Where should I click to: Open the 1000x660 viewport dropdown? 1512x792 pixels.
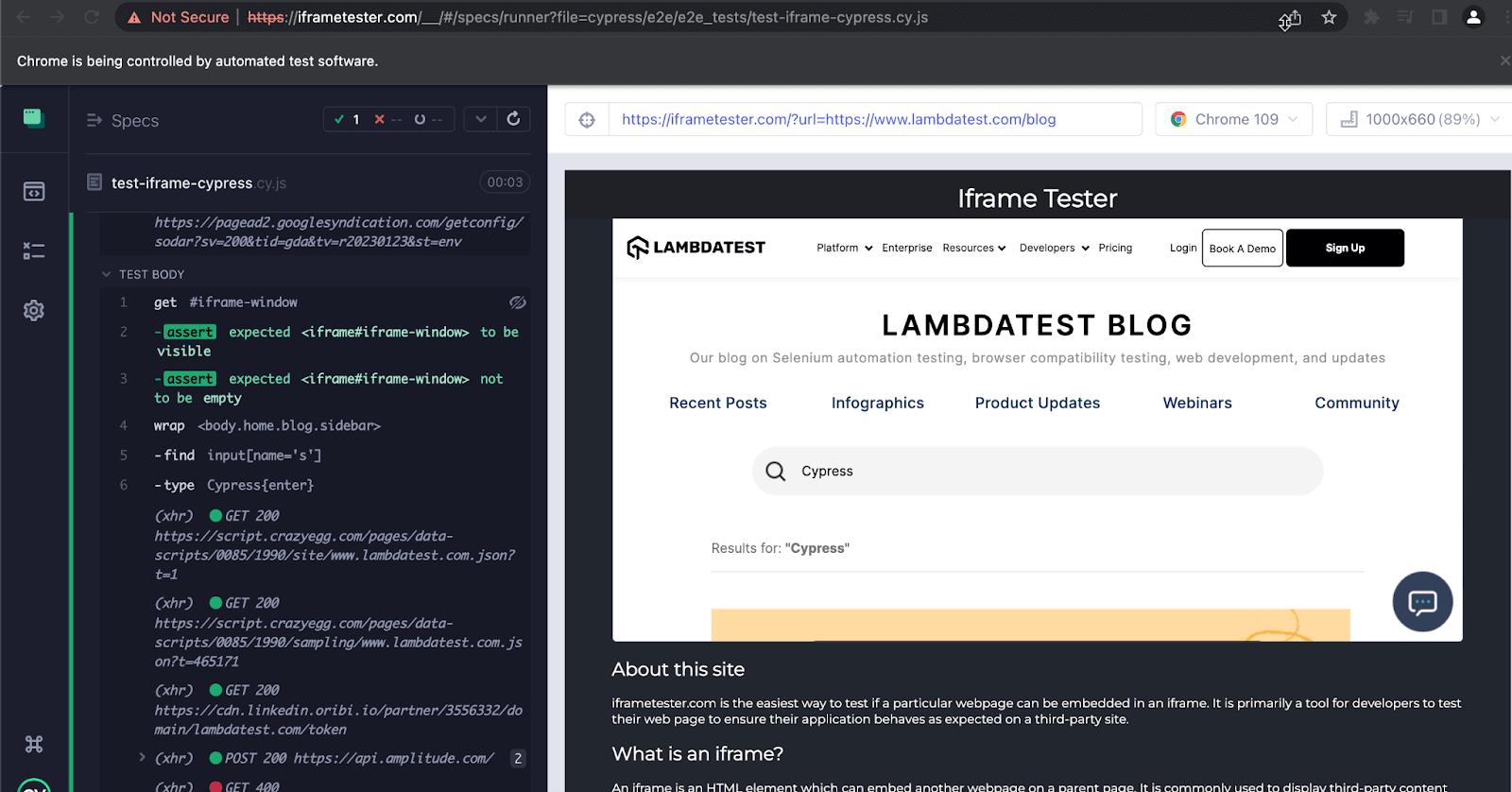point(1417,119)
